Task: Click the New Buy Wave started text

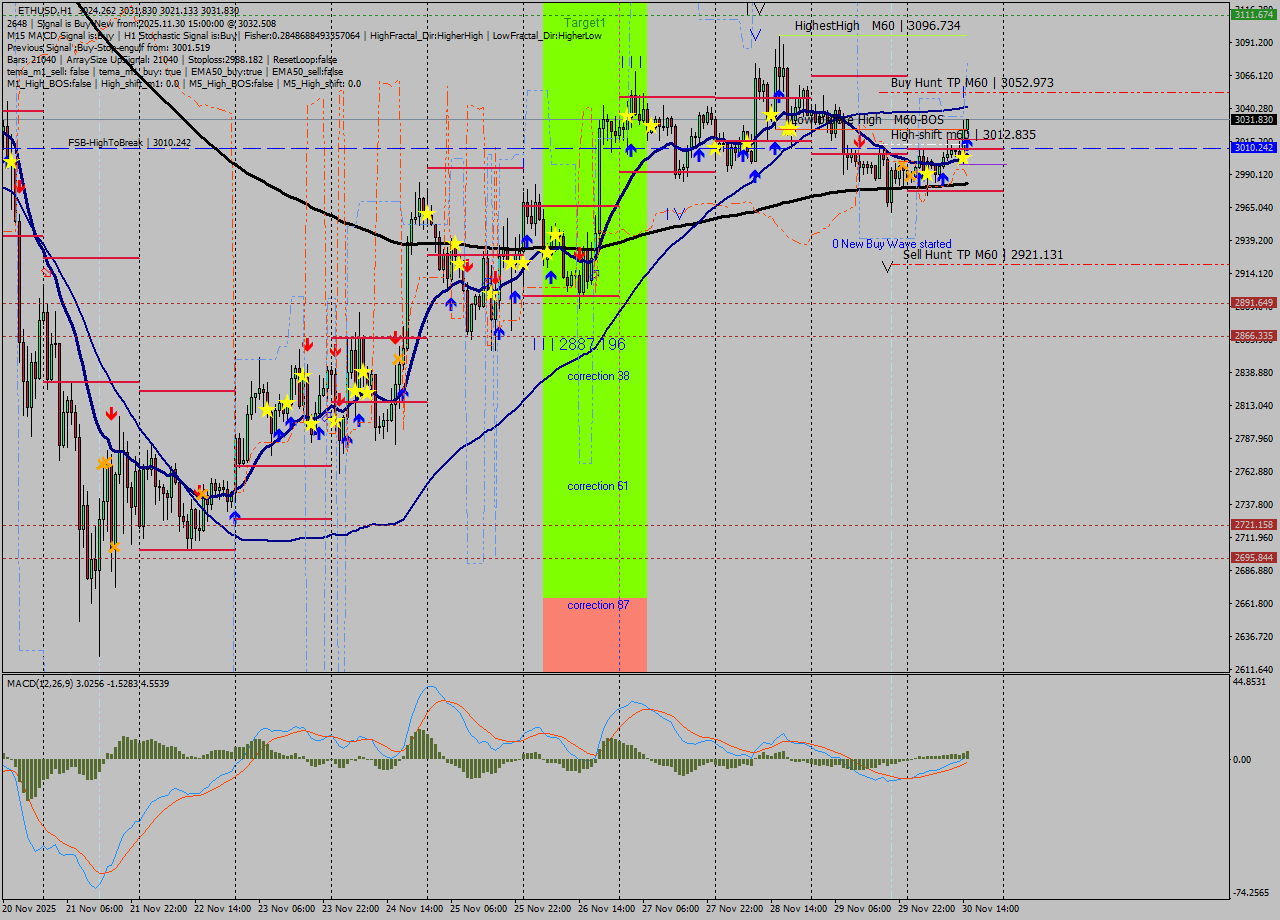Action: [x=895, y=243]
